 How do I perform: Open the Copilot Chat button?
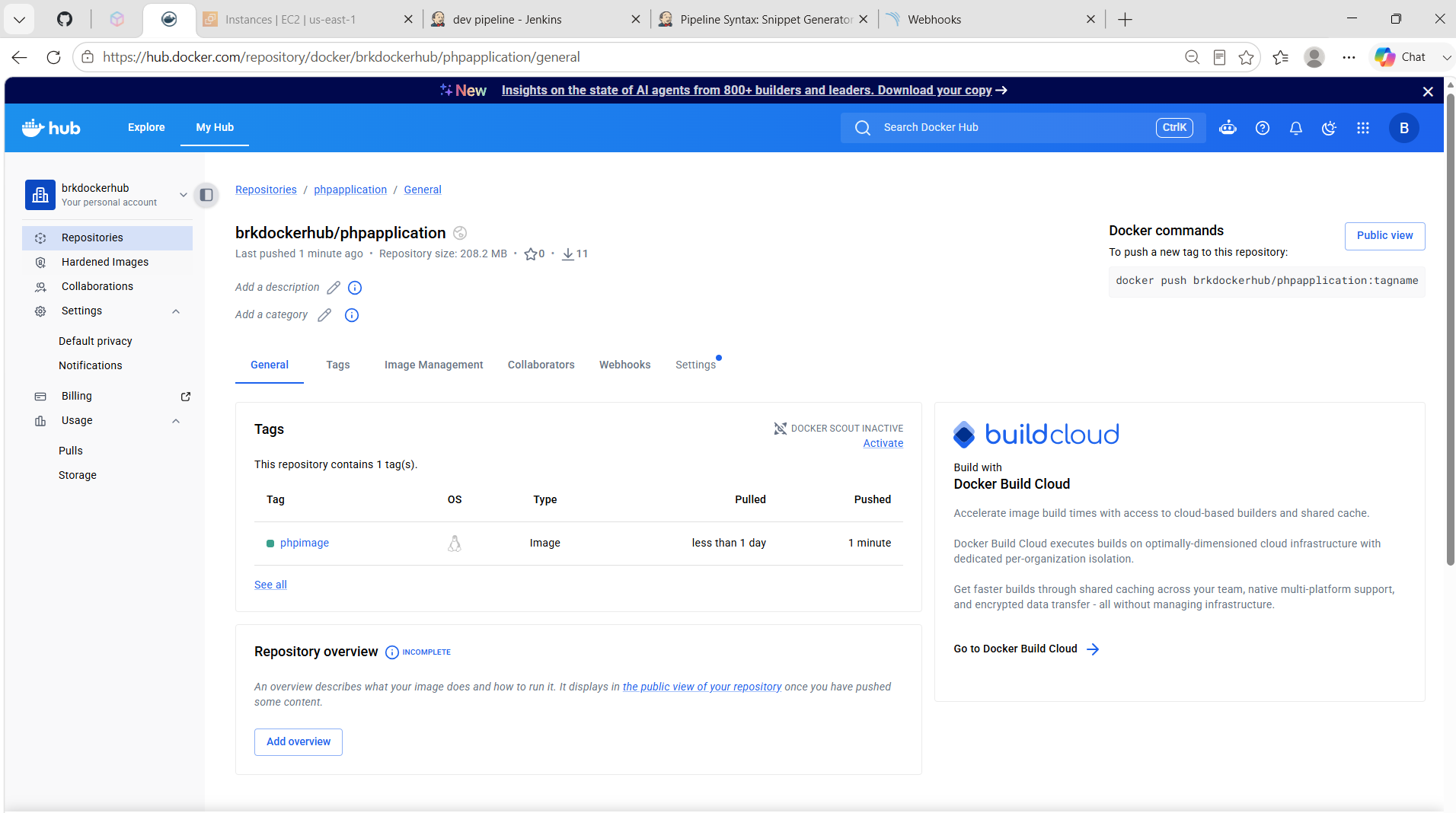[x=1401, y=57]
